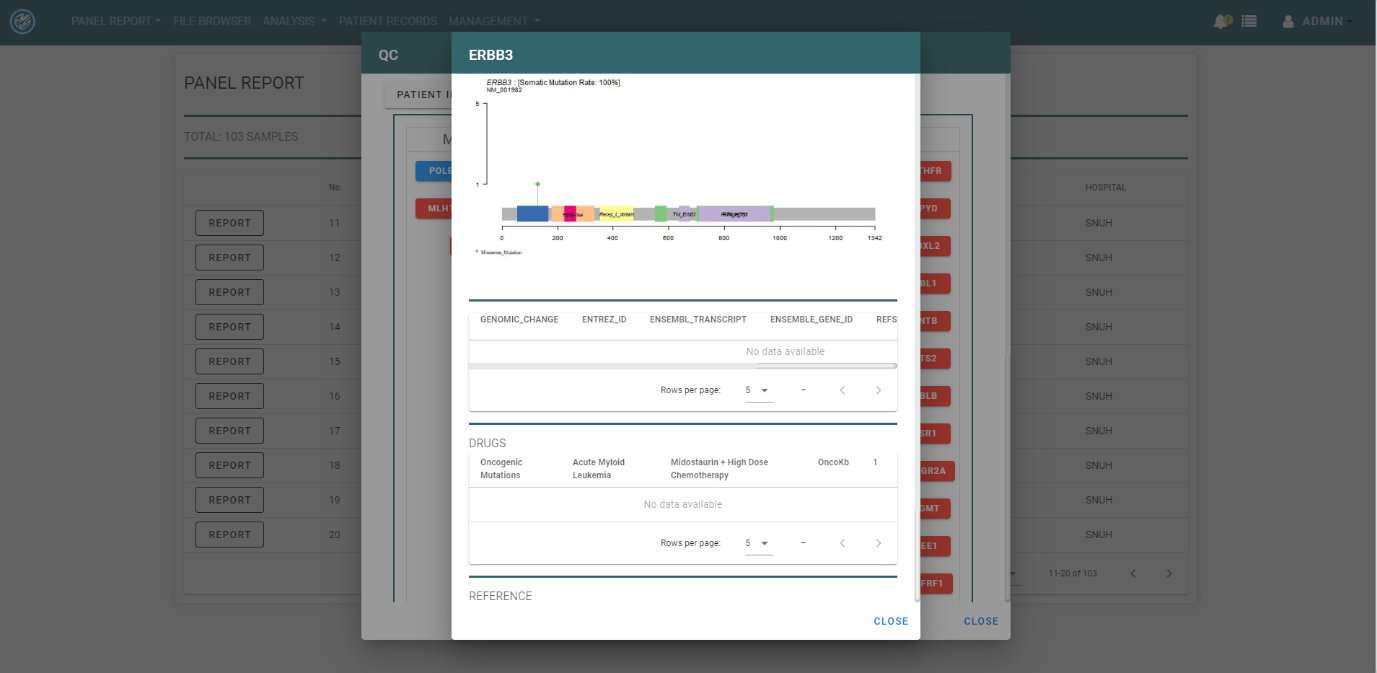The image size is (1377, 673).
Task: Open the Panel Report menu
Action: [115, 21]
